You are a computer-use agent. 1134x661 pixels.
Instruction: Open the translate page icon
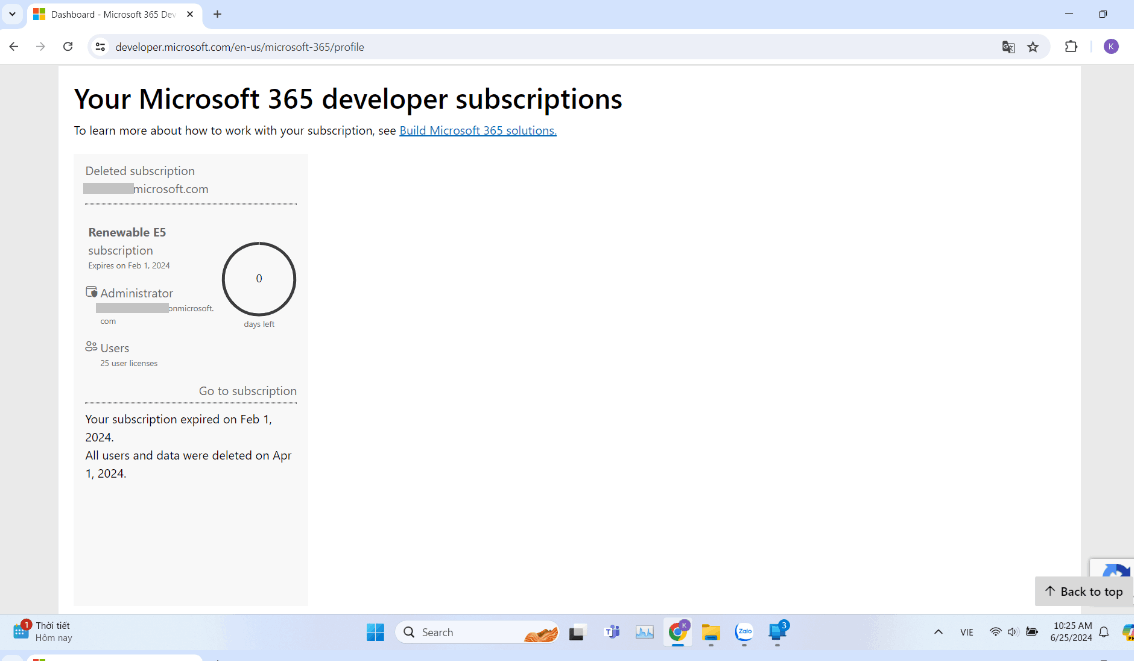pyautogui.click(x=1008, y=47)
